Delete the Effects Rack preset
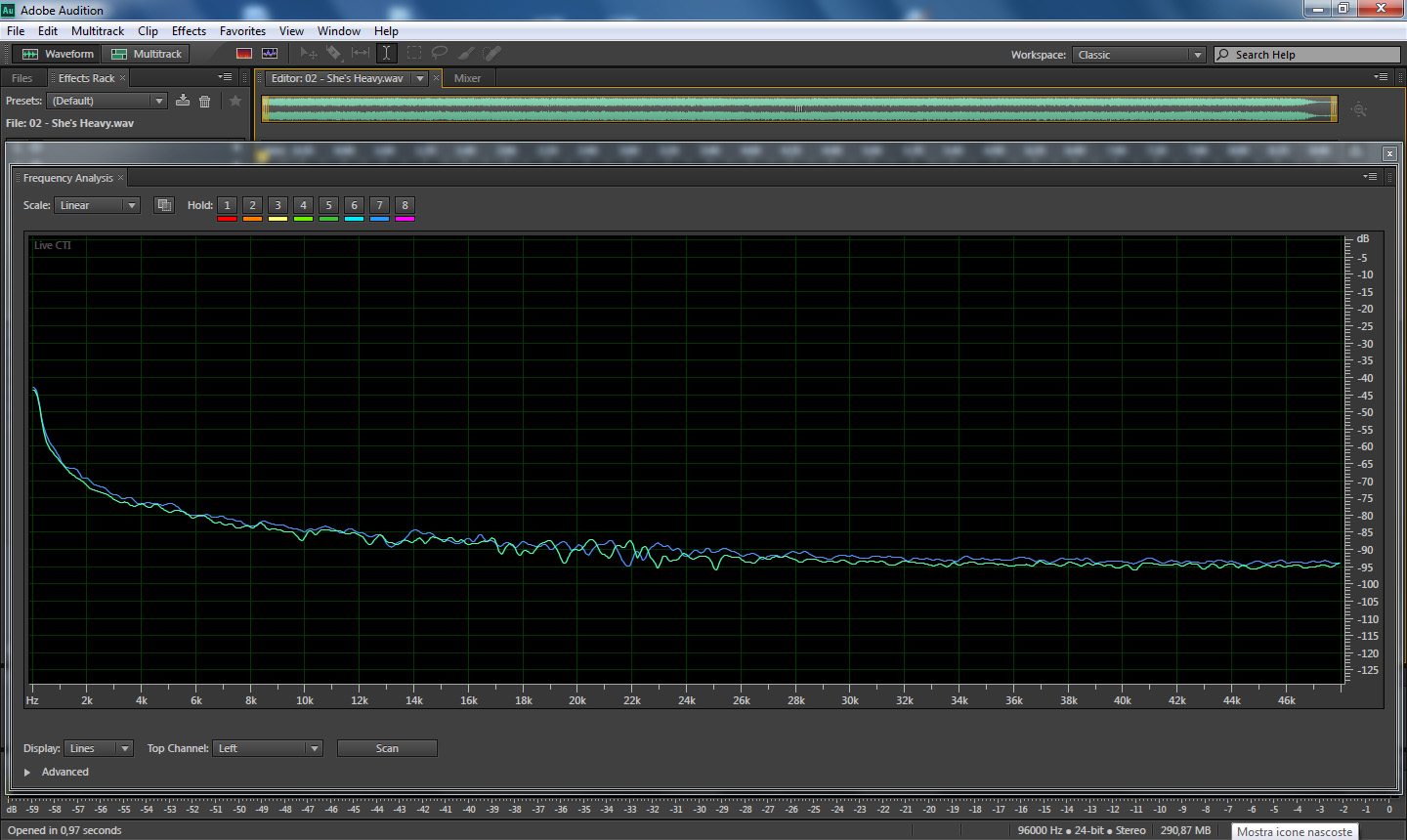This screenshot has width=1407, height=840. [x=205, y=101]
